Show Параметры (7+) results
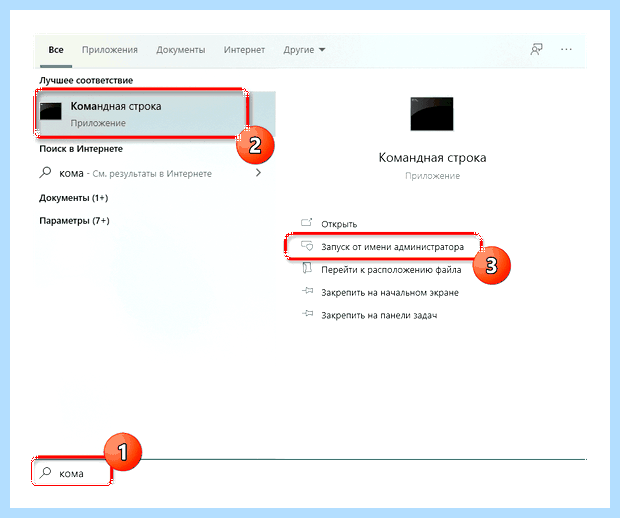 74,221
